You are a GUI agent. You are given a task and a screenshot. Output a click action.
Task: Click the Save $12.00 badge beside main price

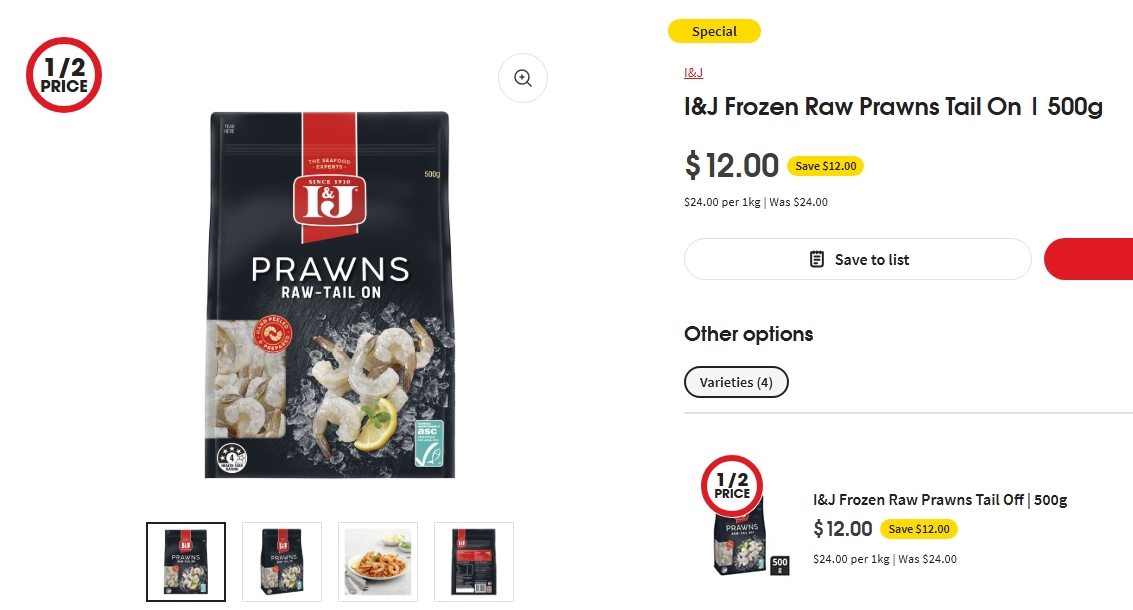click(x=825, y=166)
